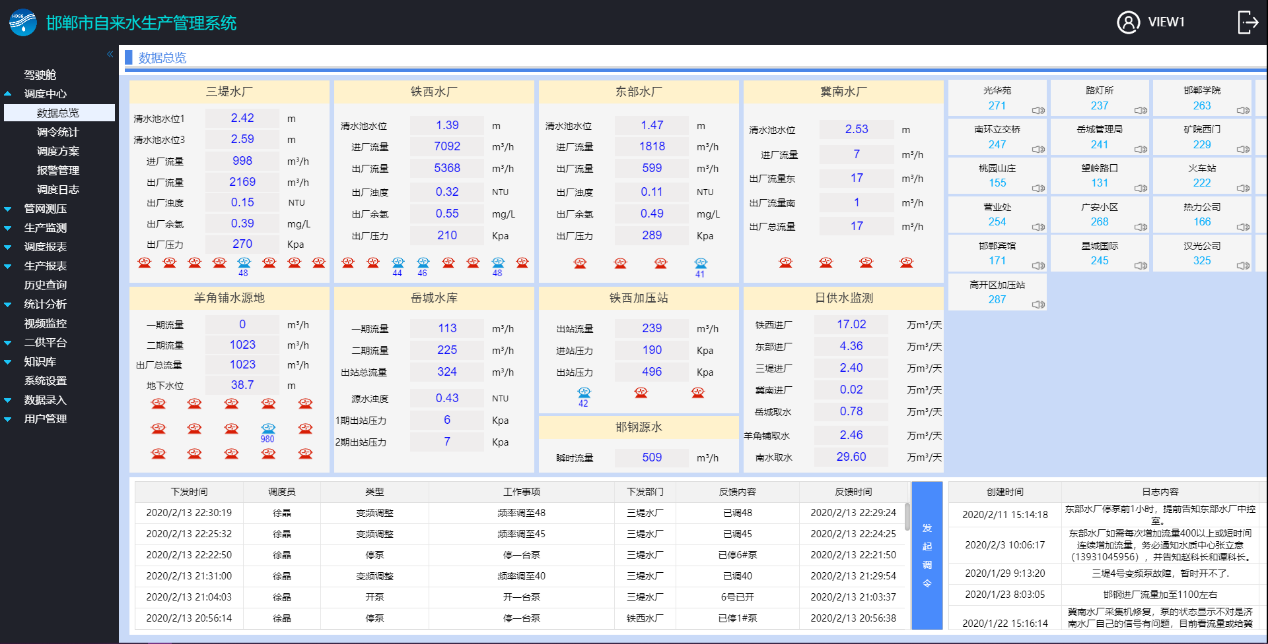This screenshot has width=1268, height=644.
Task: Click the speaker icon on the 星城国际 card
Action: tap(1141, 266)
